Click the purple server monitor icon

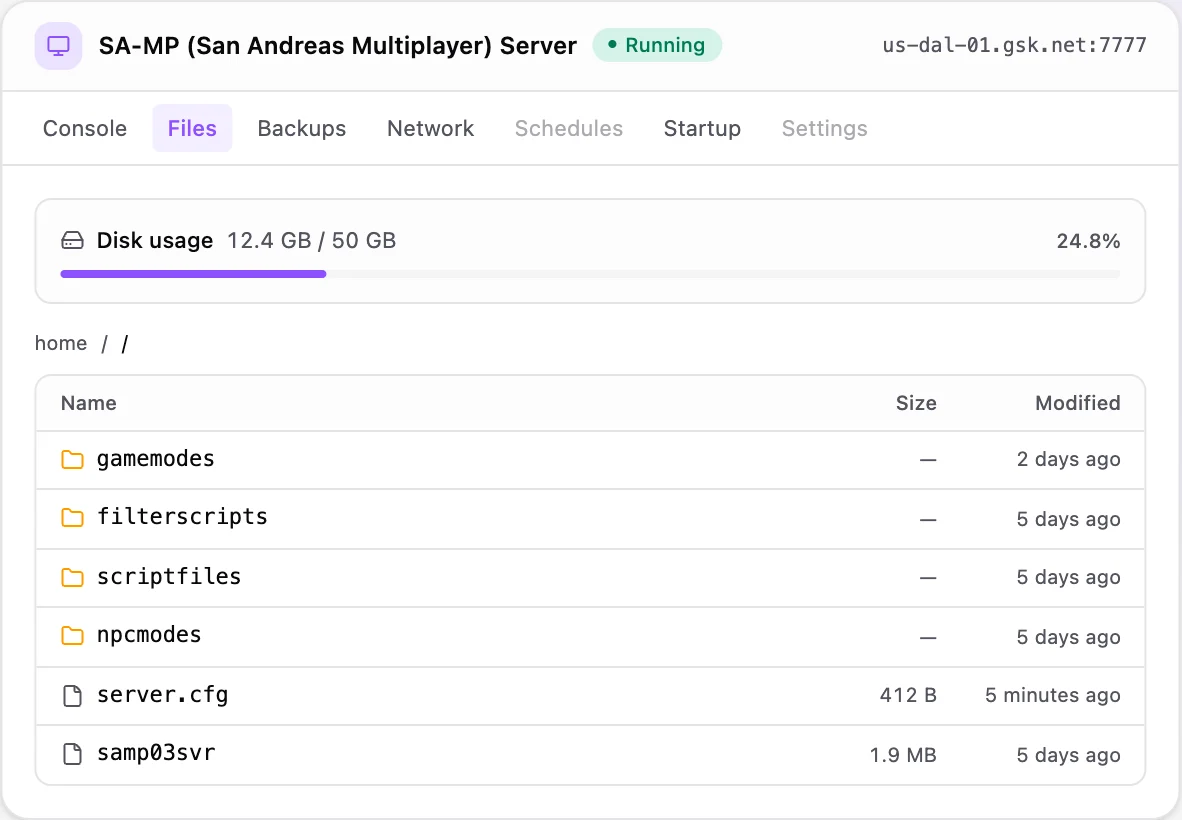(x=58, y=46)
